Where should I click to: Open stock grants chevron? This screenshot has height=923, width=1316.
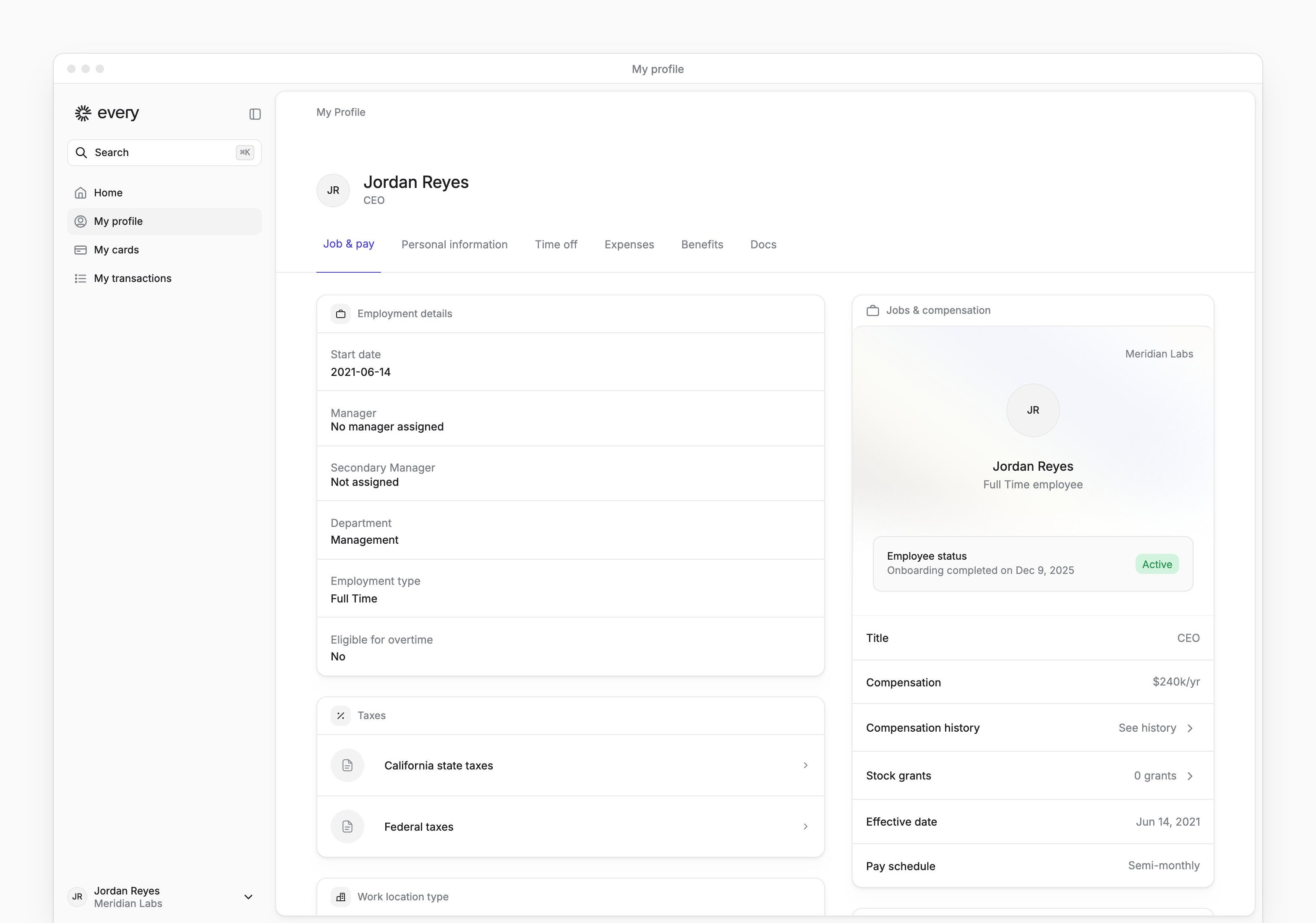1190,776
